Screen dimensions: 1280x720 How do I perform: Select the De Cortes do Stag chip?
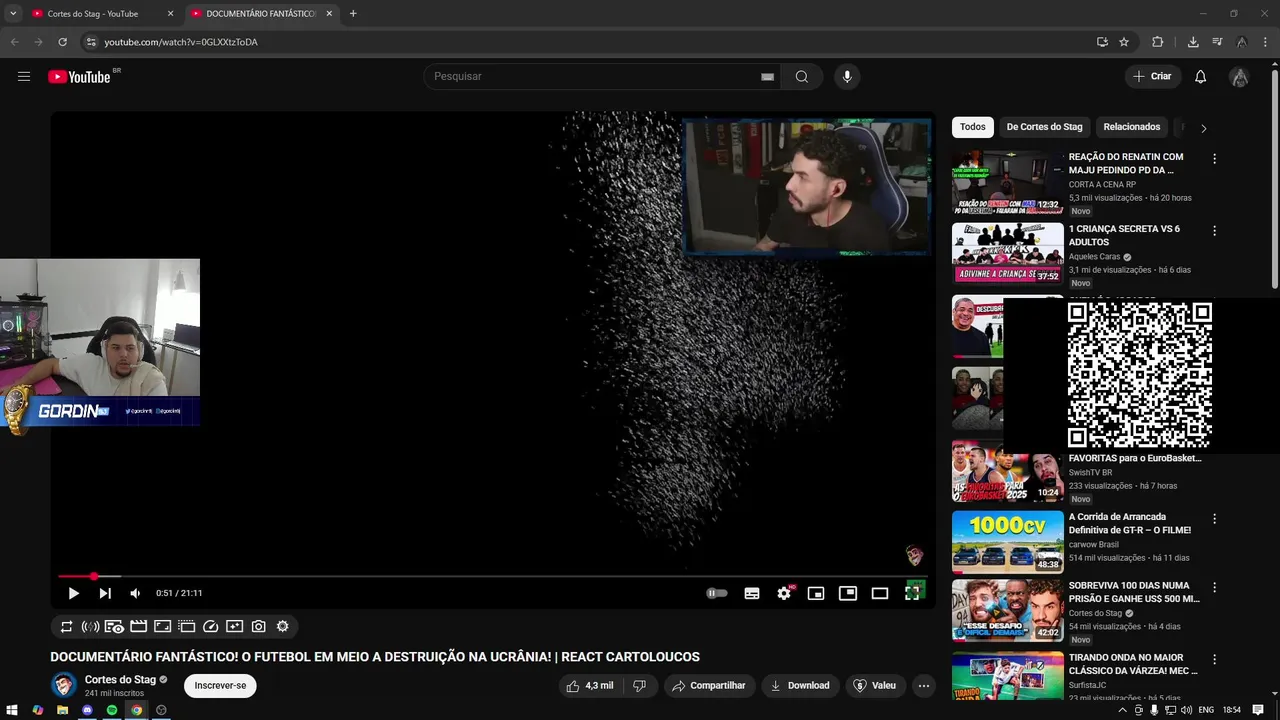tap(1044, 127)
